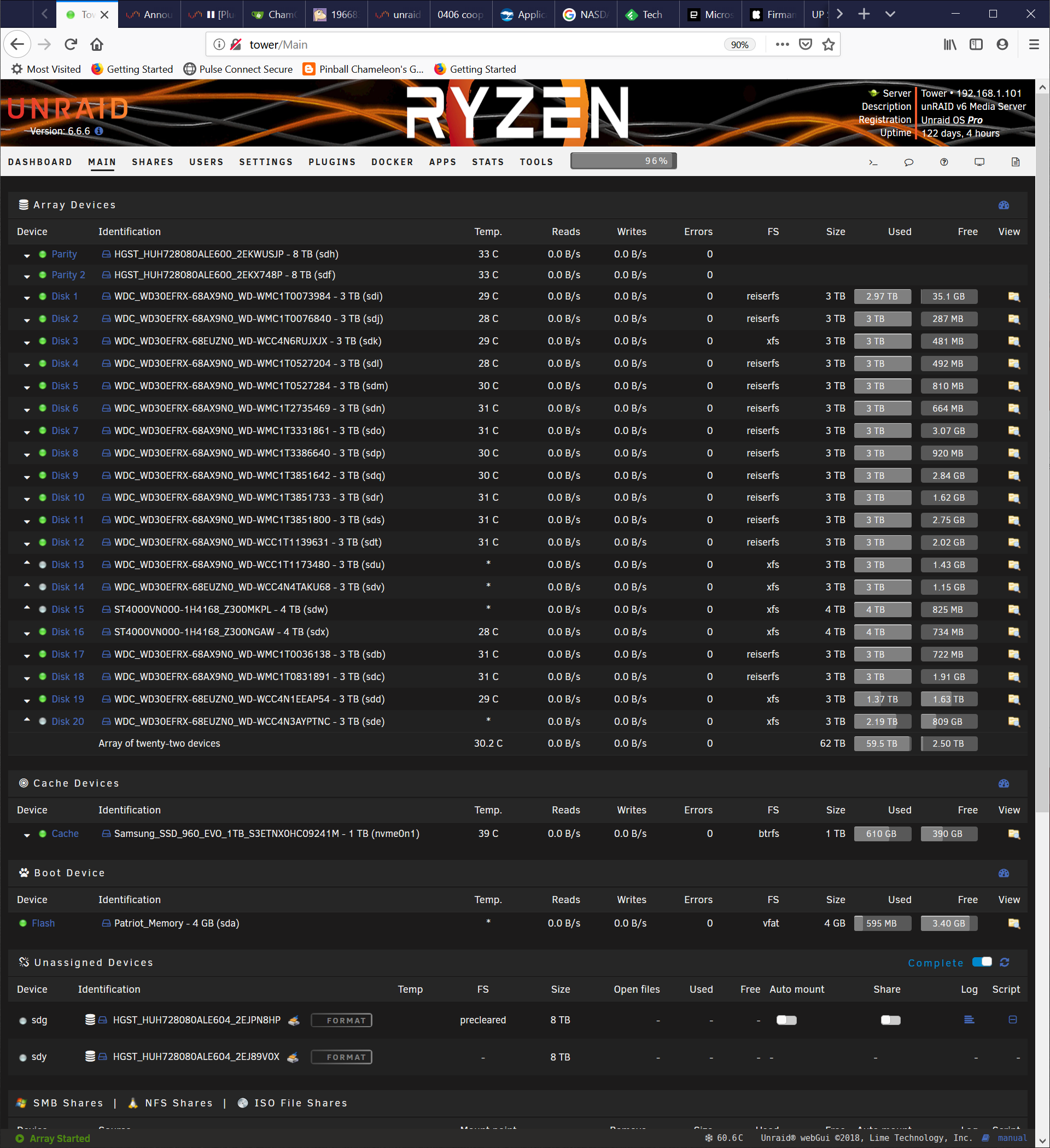The width and height of the screenshot is (1050, 1148).
Task: Browse Disk 1 via its view folder icon
Action: (x=1013, y=297)
